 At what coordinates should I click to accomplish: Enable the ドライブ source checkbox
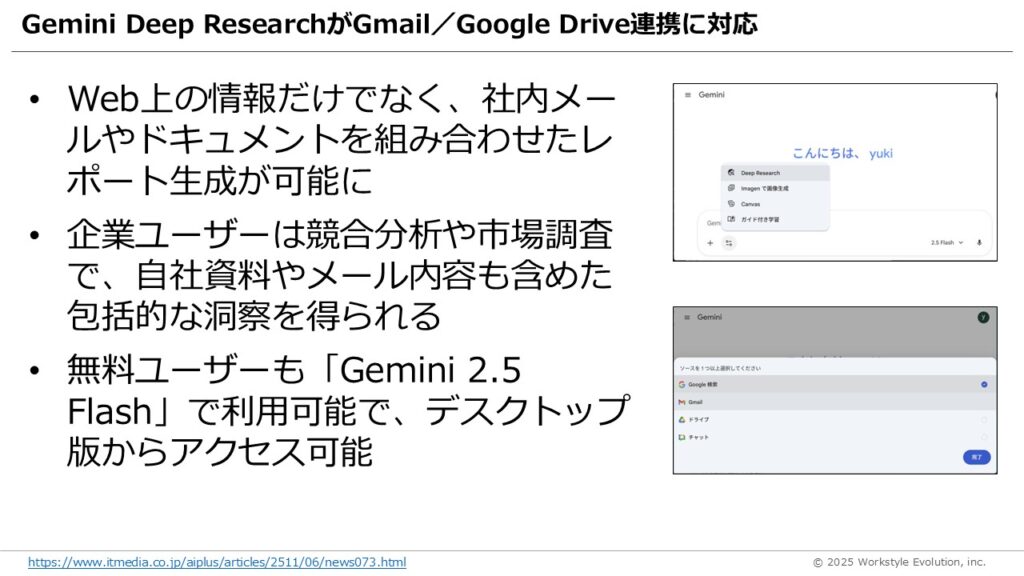click(x=984, y=420)
